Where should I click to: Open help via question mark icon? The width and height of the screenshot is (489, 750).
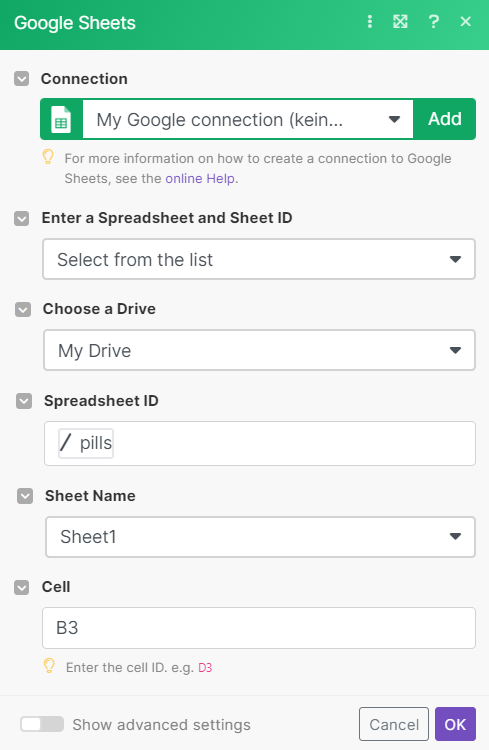(x=433, y=22)
